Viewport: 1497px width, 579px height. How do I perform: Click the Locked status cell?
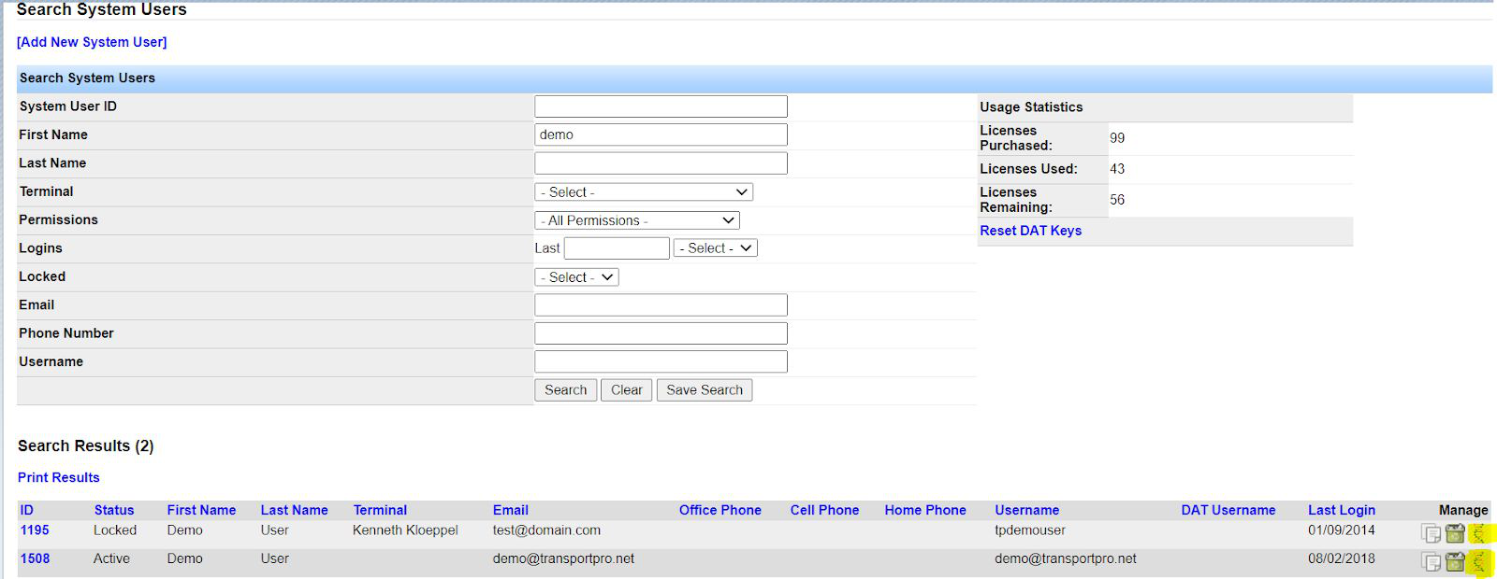[115, 530]
